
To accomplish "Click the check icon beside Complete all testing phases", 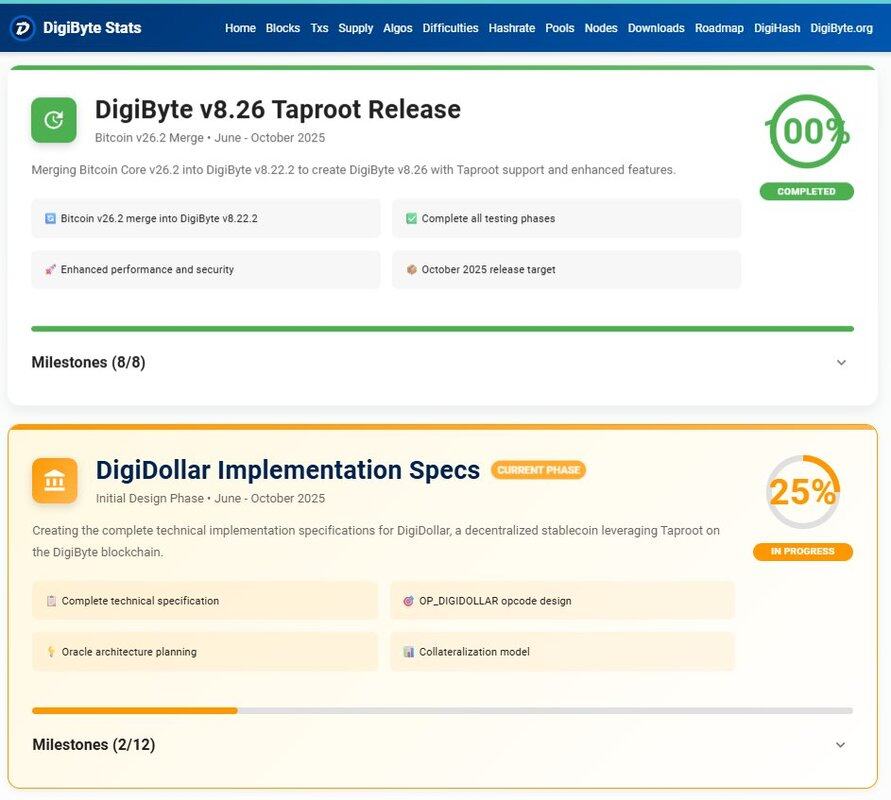I will 411,218.
